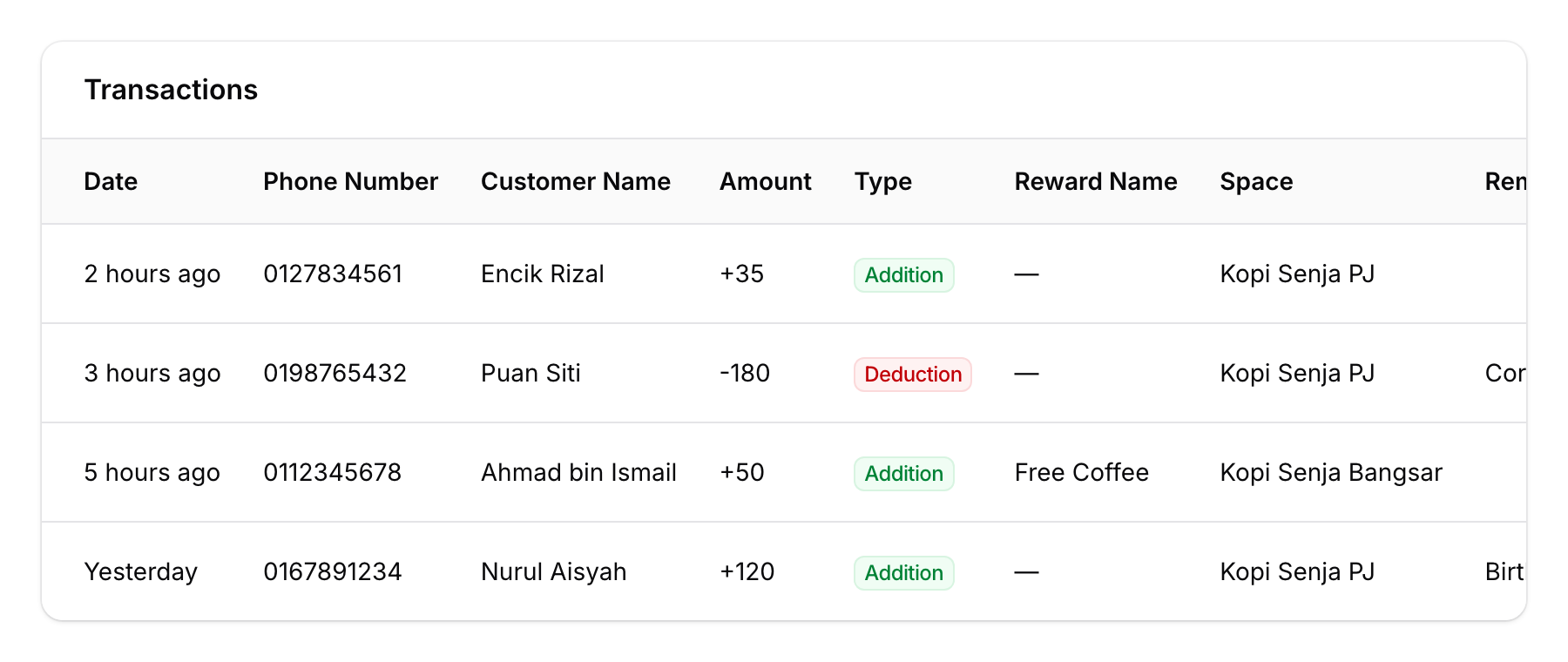Select the 2 hours ago transaction row
This screenshot has width=1568, height=662.
click(152, 274)
